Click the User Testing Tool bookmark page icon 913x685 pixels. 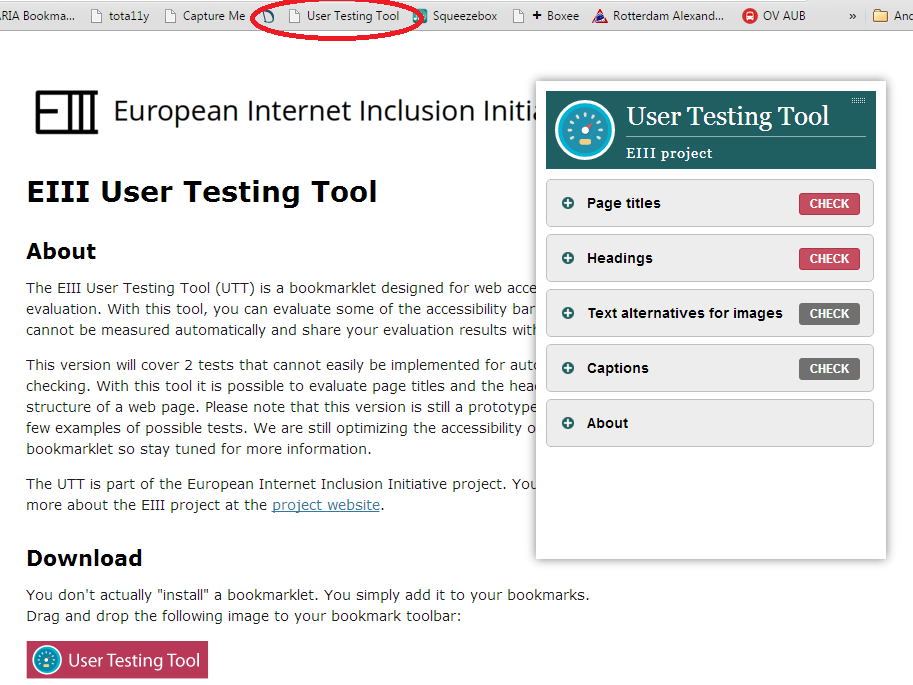pyautogui.click(x=295, y=16)
